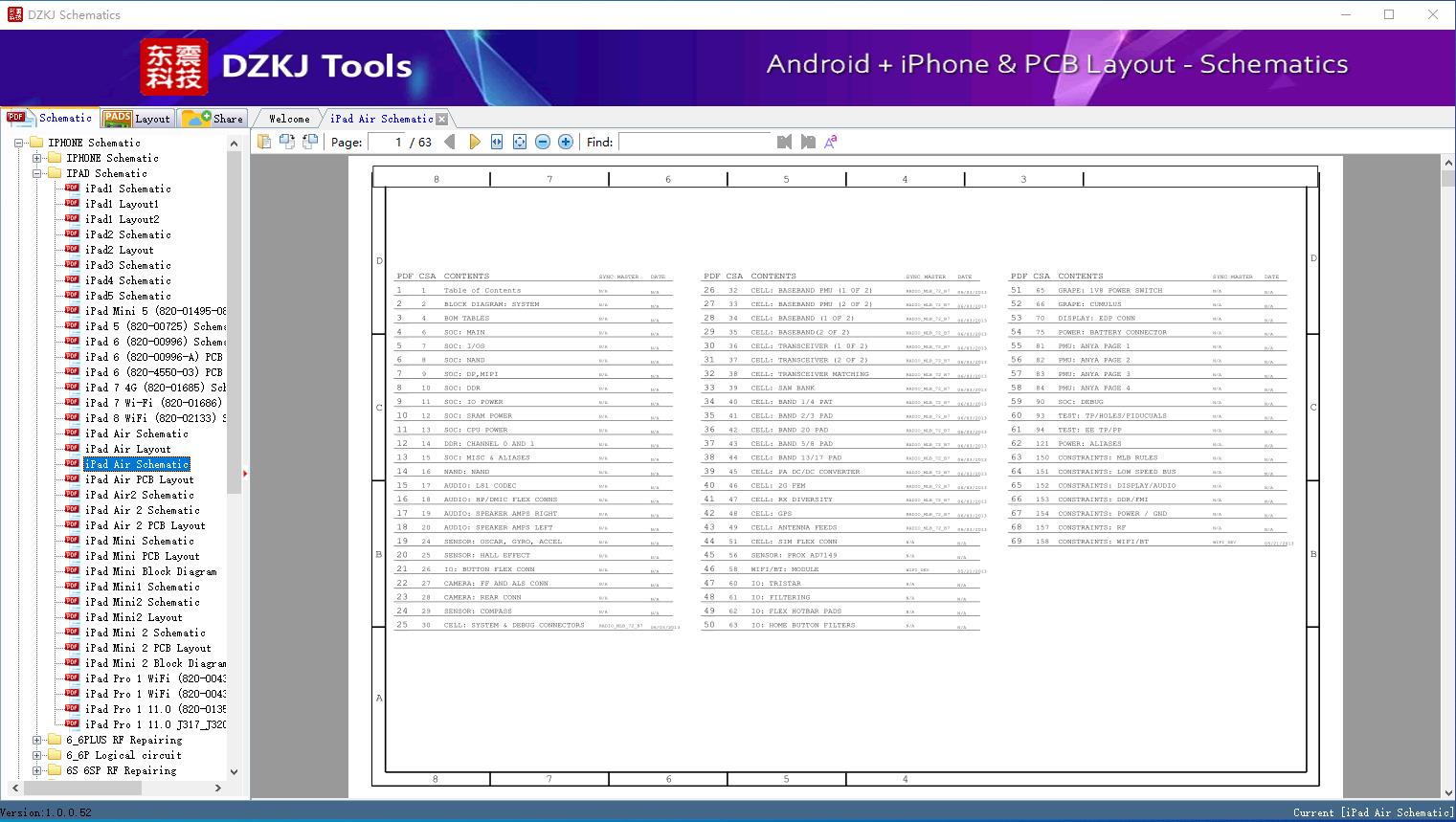Click the document viewer scroll-up arrow
Viewport: 1456px width, 822px height.
1447,164
